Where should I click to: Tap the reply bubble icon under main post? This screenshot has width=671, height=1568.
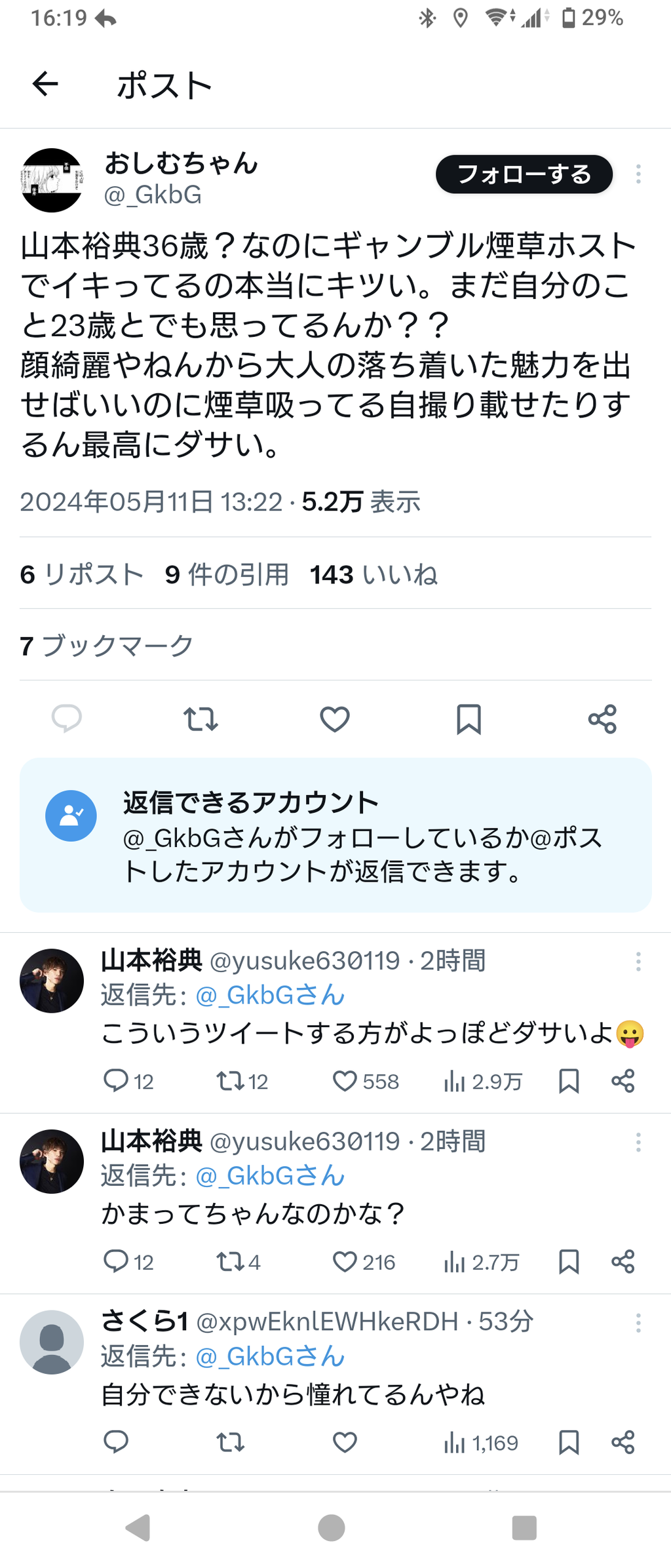(x=67, y=718)
